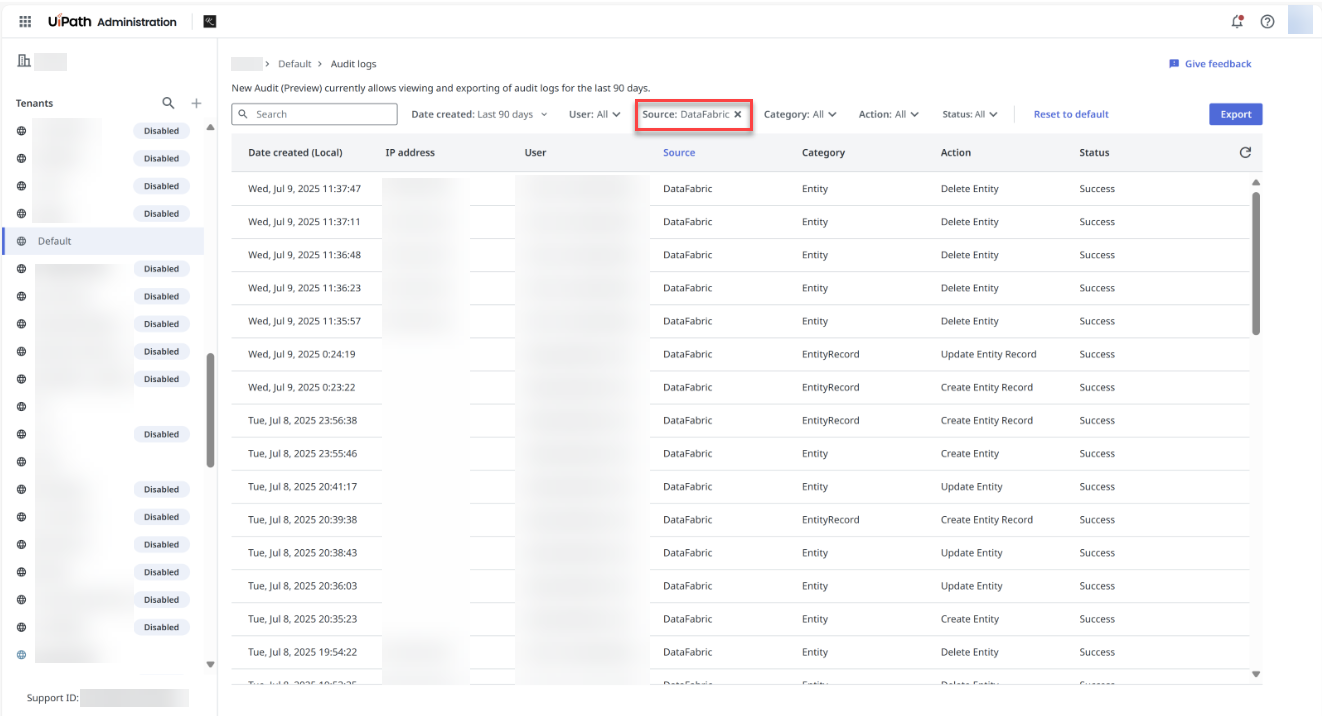Sort by Date created (Local) column
Image resolution: width=1322 pixels, height=716 pixels.
coord(295,153)
